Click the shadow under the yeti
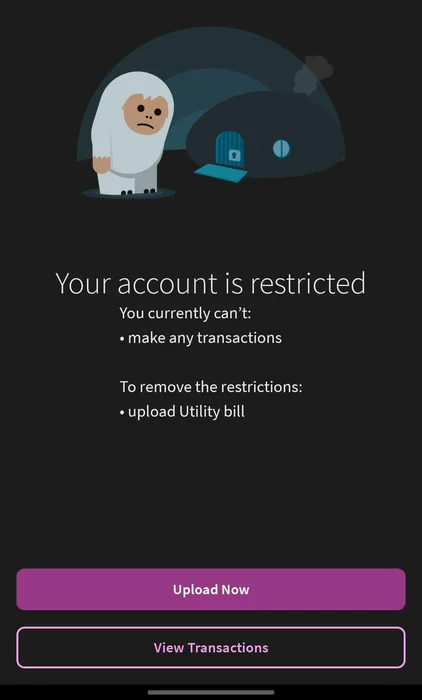The image size is (422, 700). 129,193
